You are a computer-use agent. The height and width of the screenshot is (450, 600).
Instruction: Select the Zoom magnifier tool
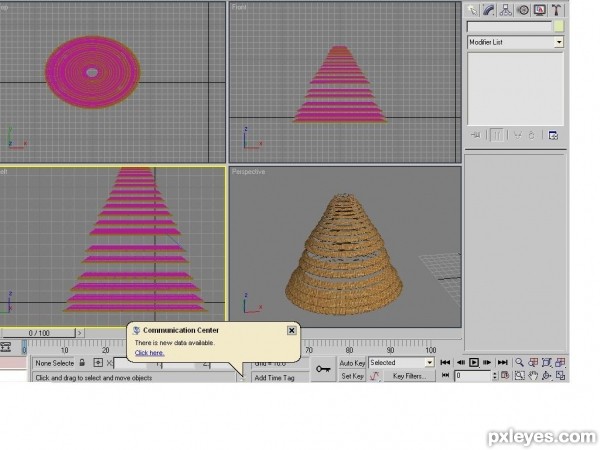pyautogui.click(x=519, y=362)
